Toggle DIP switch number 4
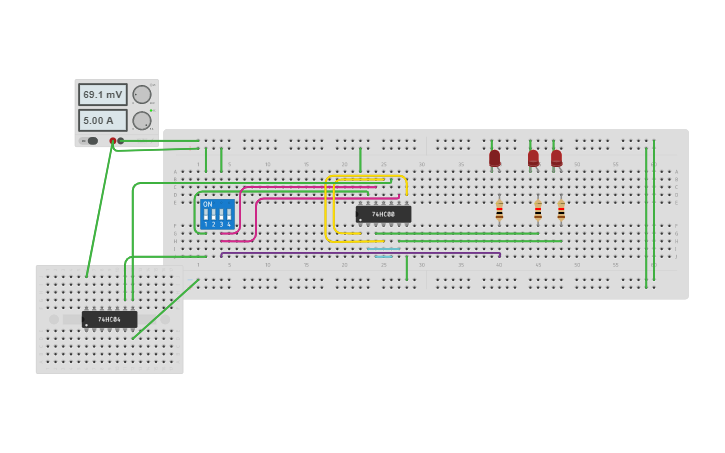The height and width of the screenshot is (453, 725). coord(229,215)
